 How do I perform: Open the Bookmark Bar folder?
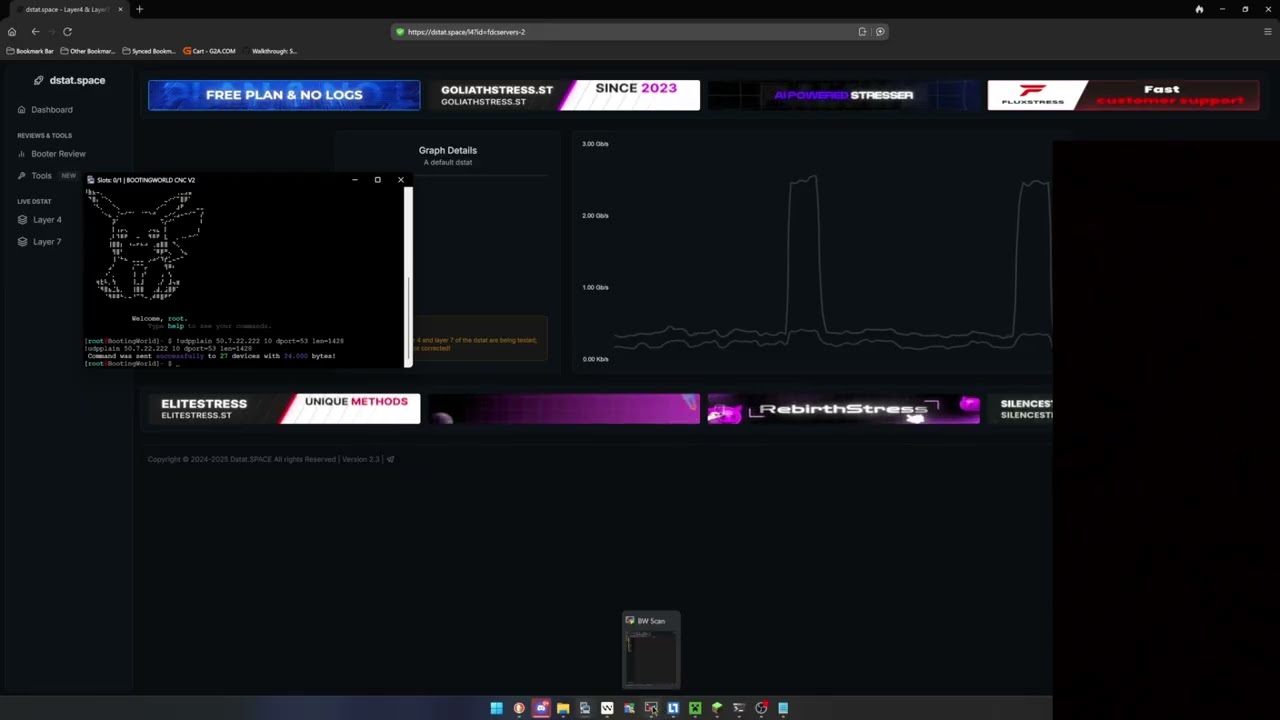(30, 51)
